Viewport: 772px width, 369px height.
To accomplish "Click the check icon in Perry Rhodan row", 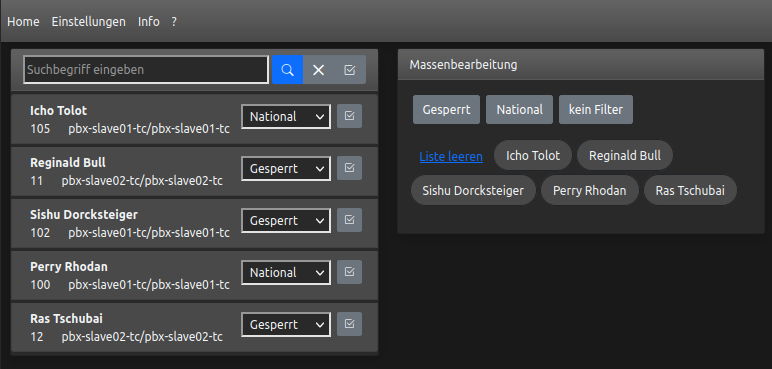I will [x=350, y=272].
